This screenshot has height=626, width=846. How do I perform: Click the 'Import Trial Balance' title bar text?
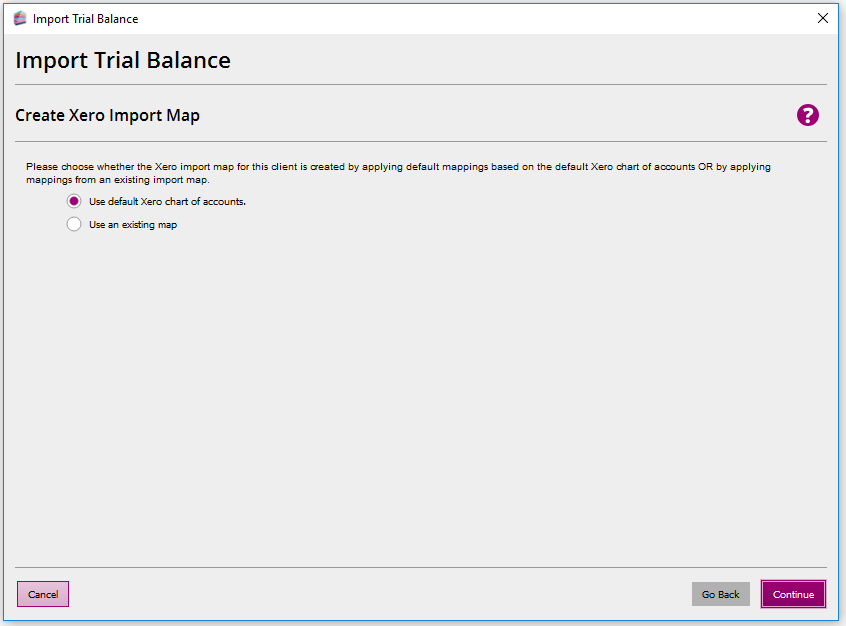tap(85, 18)
